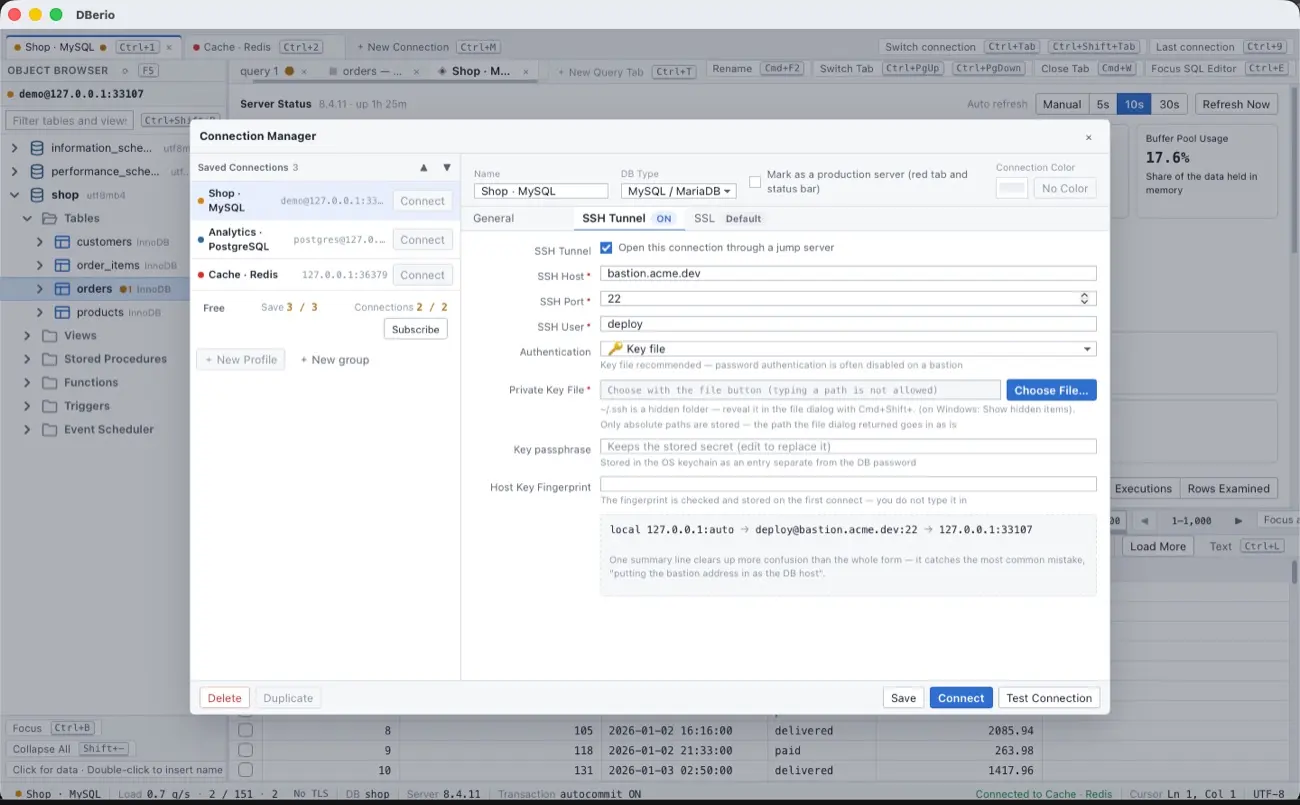Close the query 1 tab
Viewport: 1300px width, 805px height.
(x=304, y=71)
